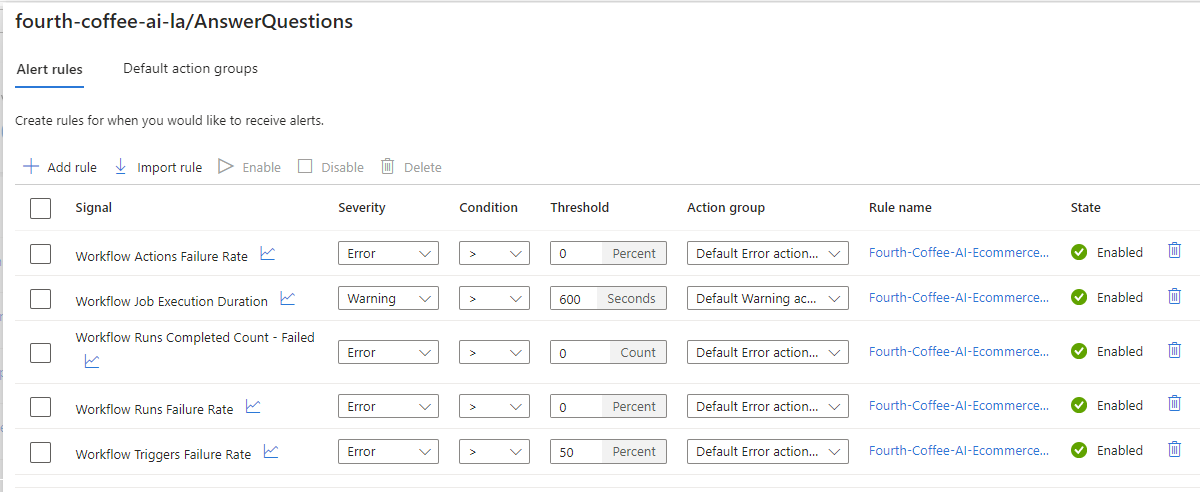
Task: Open Severity dropdown for Workflow Actions Failure Rate
Action: [x=388, y=253]
